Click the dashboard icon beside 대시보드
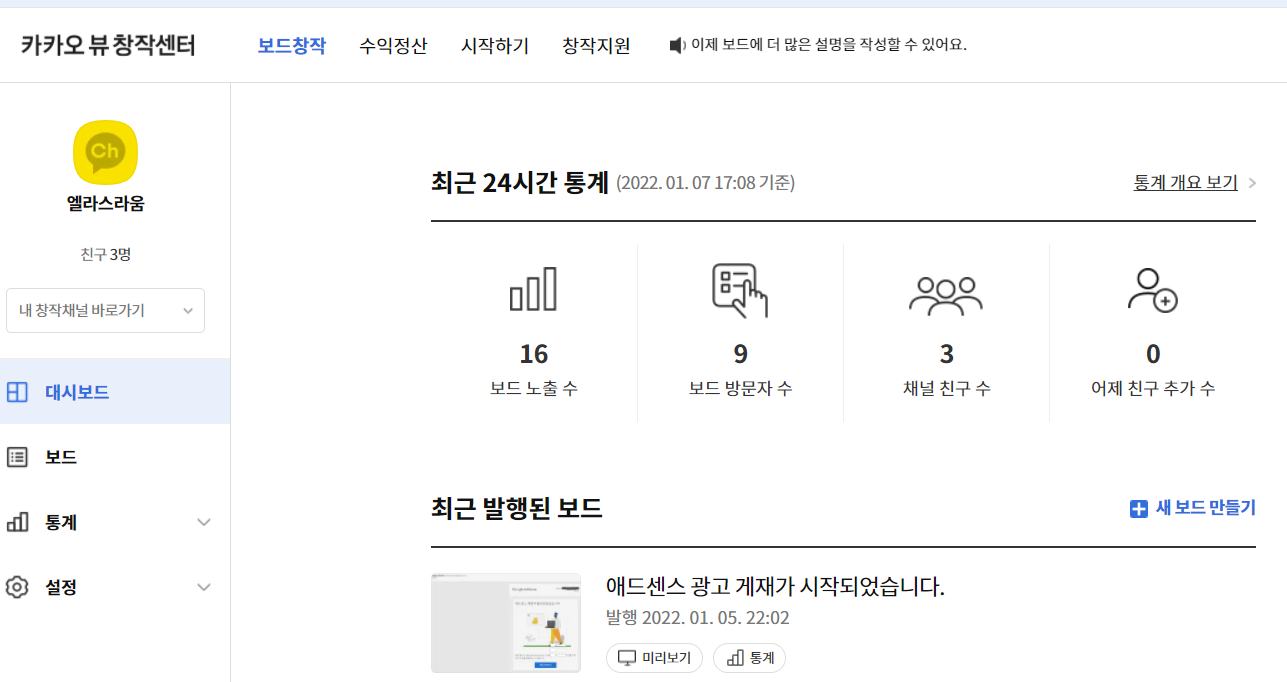The width and height of the screenshot is (1287, 682). coord(17,392)
